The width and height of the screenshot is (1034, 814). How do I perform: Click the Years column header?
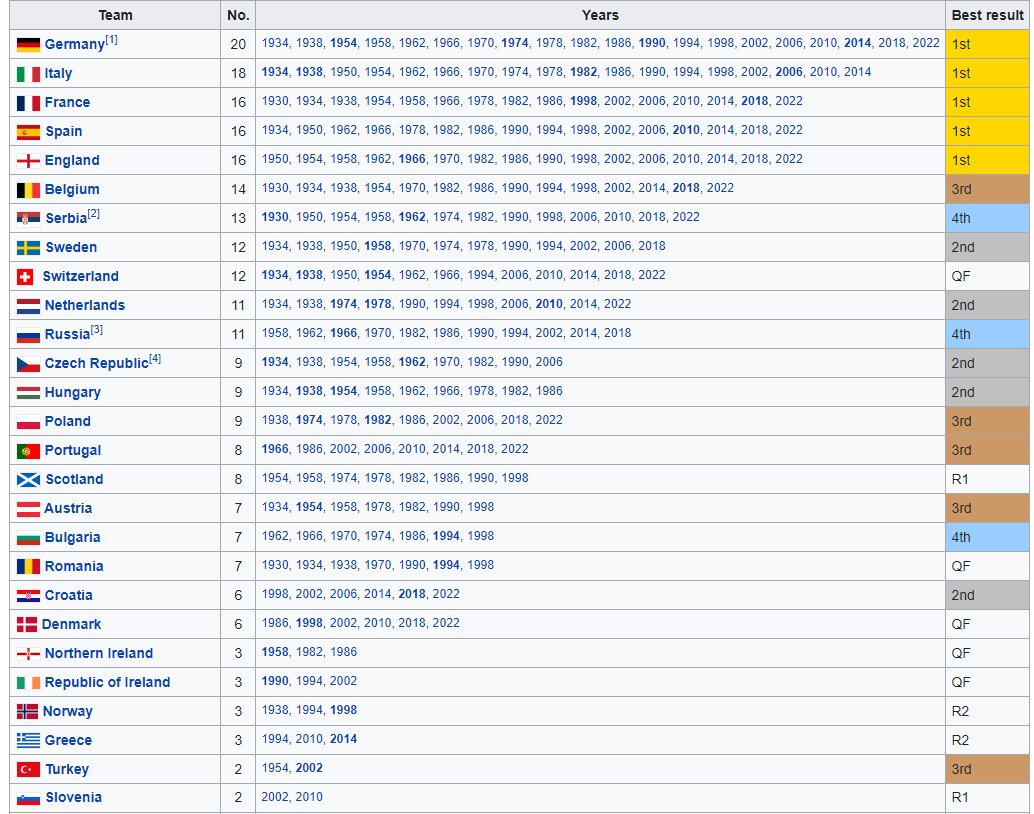coord(600,15)
